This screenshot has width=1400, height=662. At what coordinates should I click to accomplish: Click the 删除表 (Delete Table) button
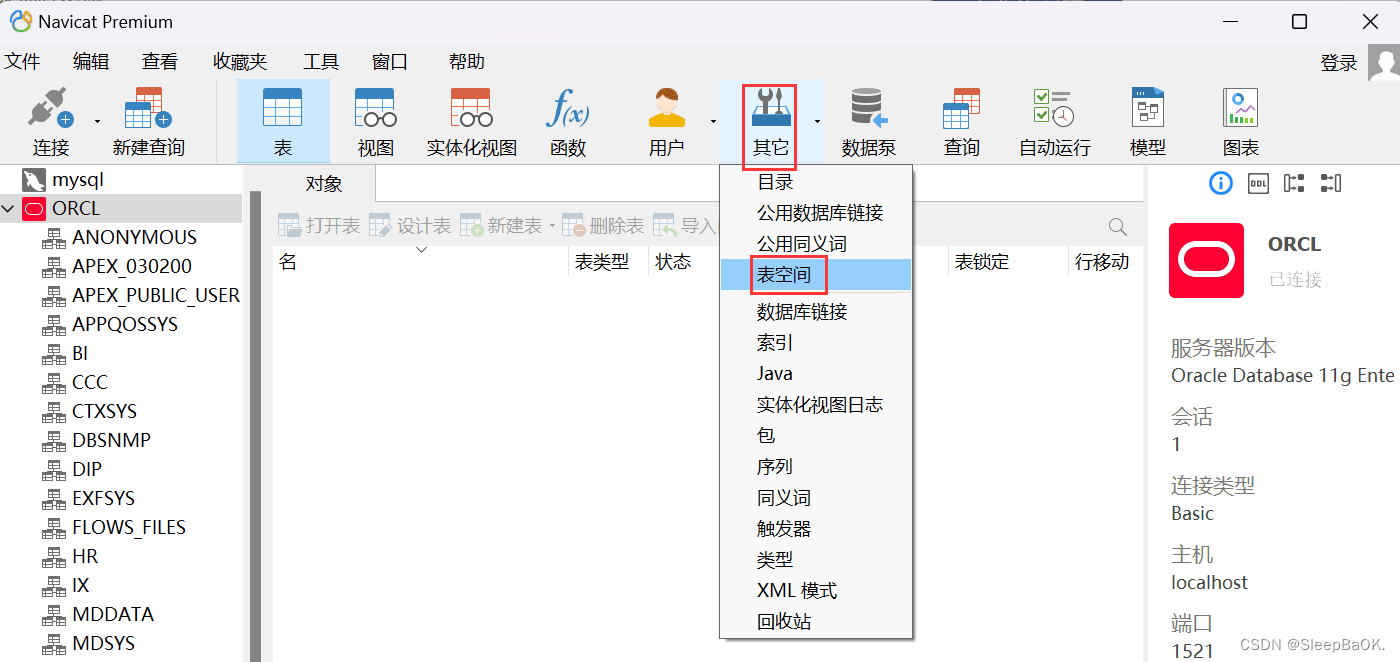click(603, 226)
